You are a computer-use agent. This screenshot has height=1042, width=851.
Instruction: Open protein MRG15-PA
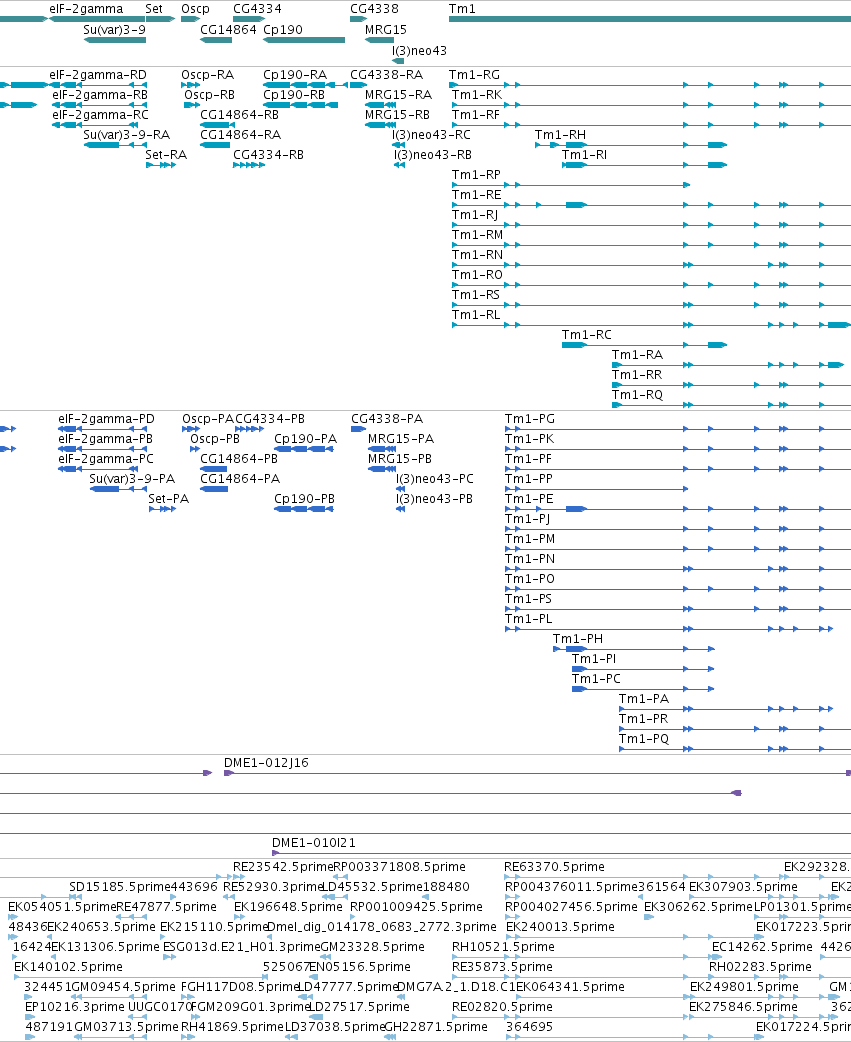[x=401, y=439]
